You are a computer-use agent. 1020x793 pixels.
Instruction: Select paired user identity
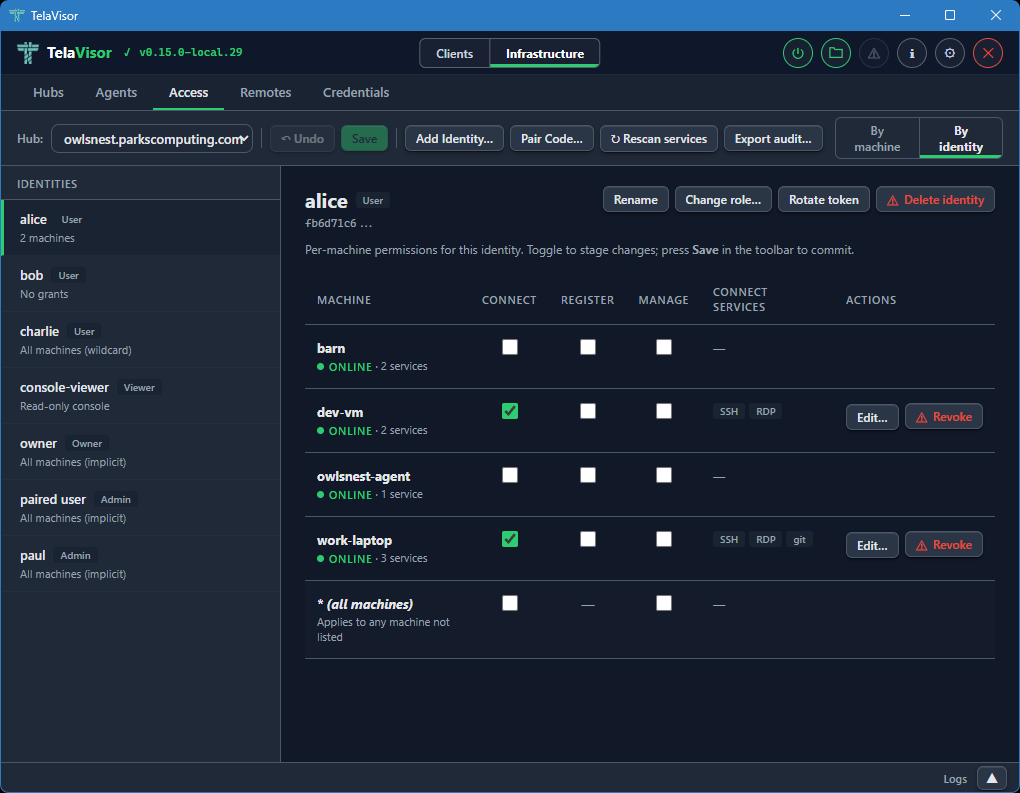pos(141,507)
